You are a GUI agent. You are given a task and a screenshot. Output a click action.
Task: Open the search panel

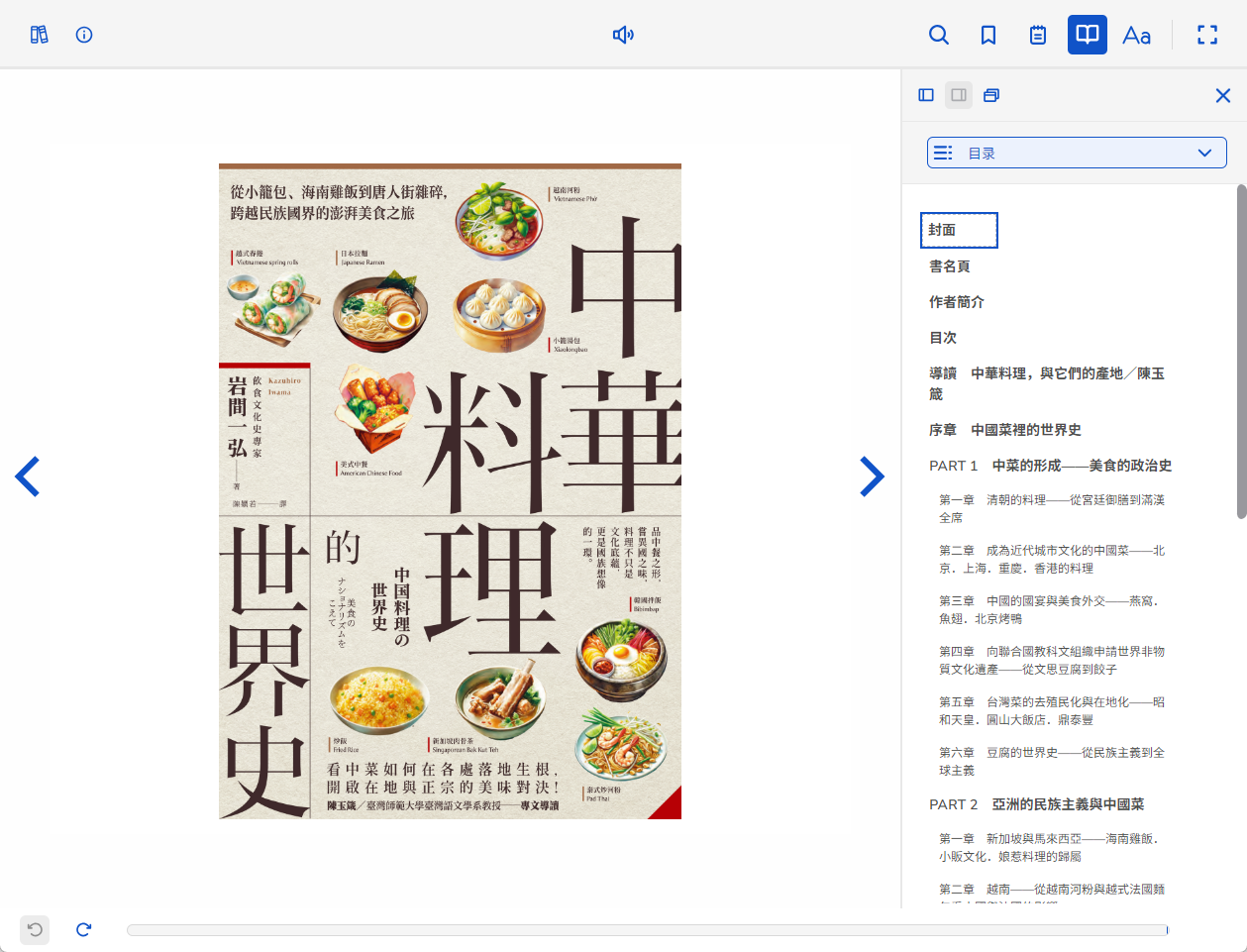click(x=938, y=35)
